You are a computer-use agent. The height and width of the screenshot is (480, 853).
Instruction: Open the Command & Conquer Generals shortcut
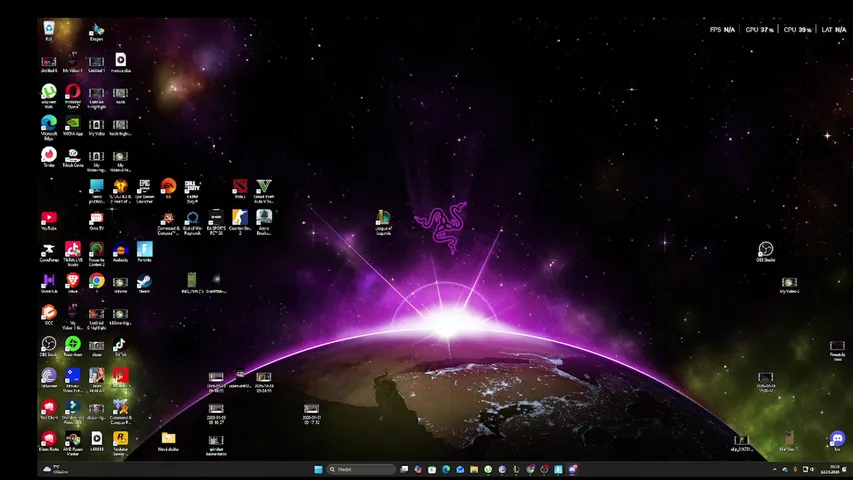pyautogui.click(x=168, y=223)
